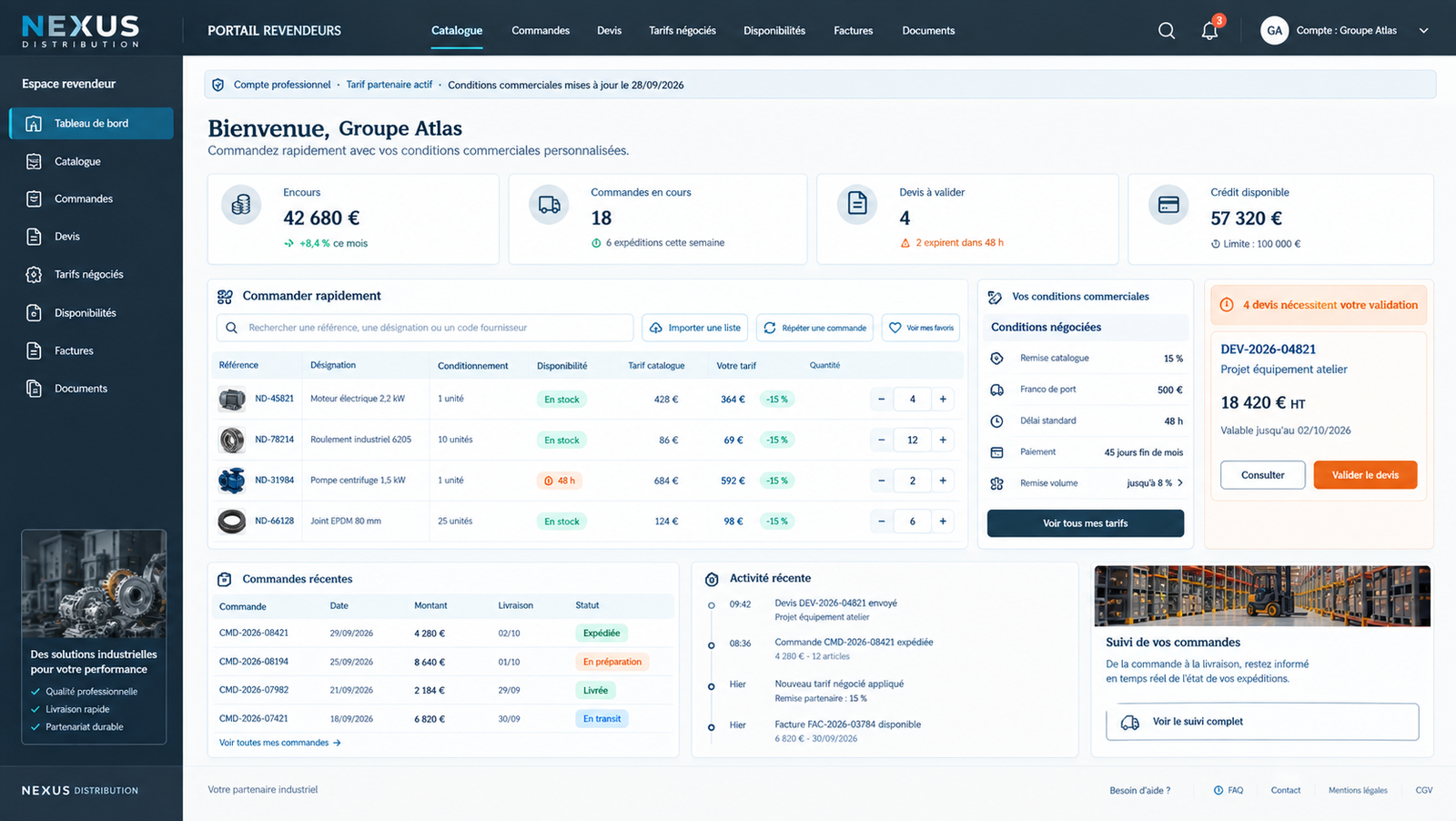Click the Commandes en cours truck icon
Viewport: 1456px width, 821px height.
pos(549,205)
